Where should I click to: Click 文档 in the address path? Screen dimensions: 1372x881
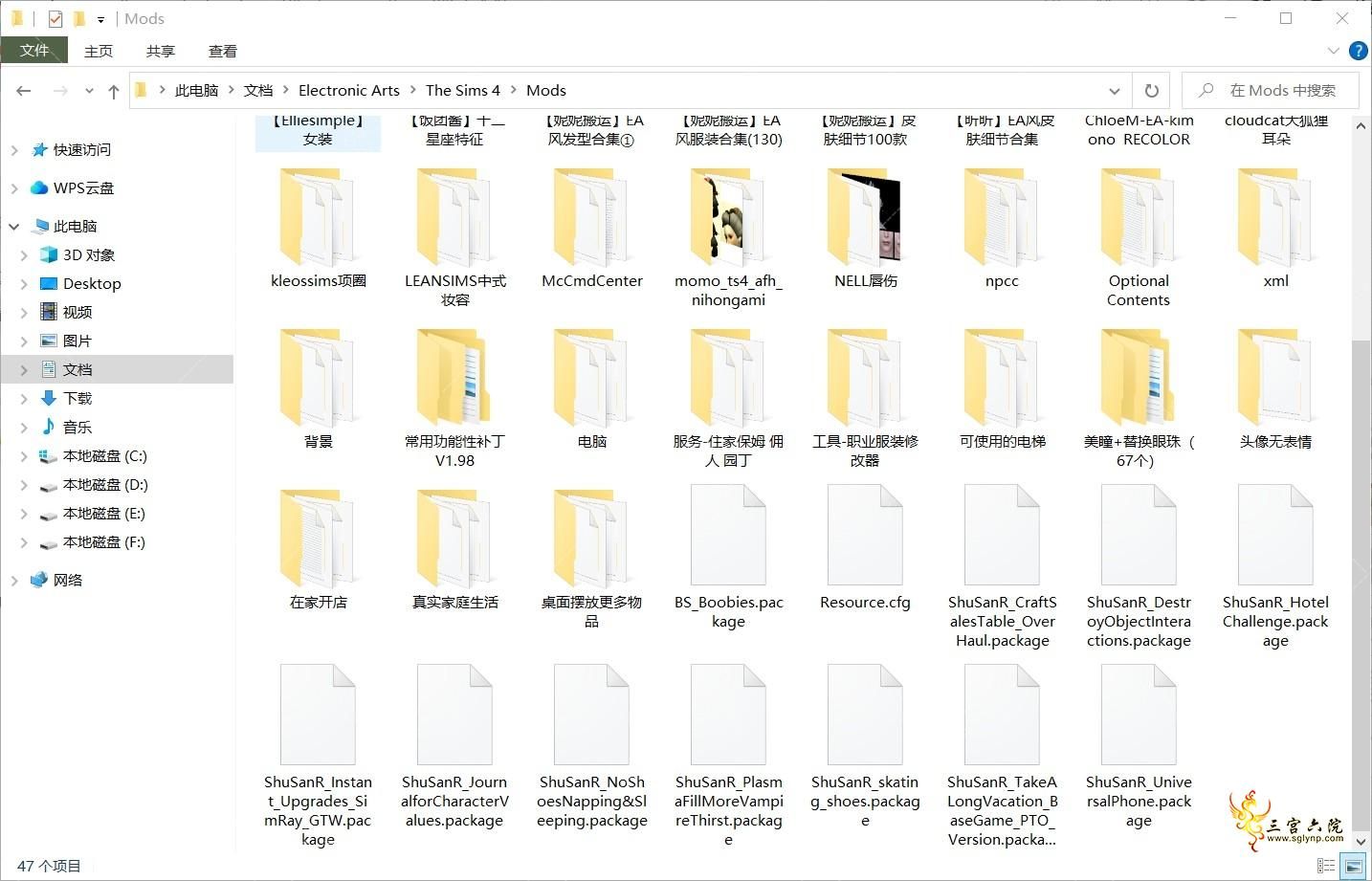(258, 90)
